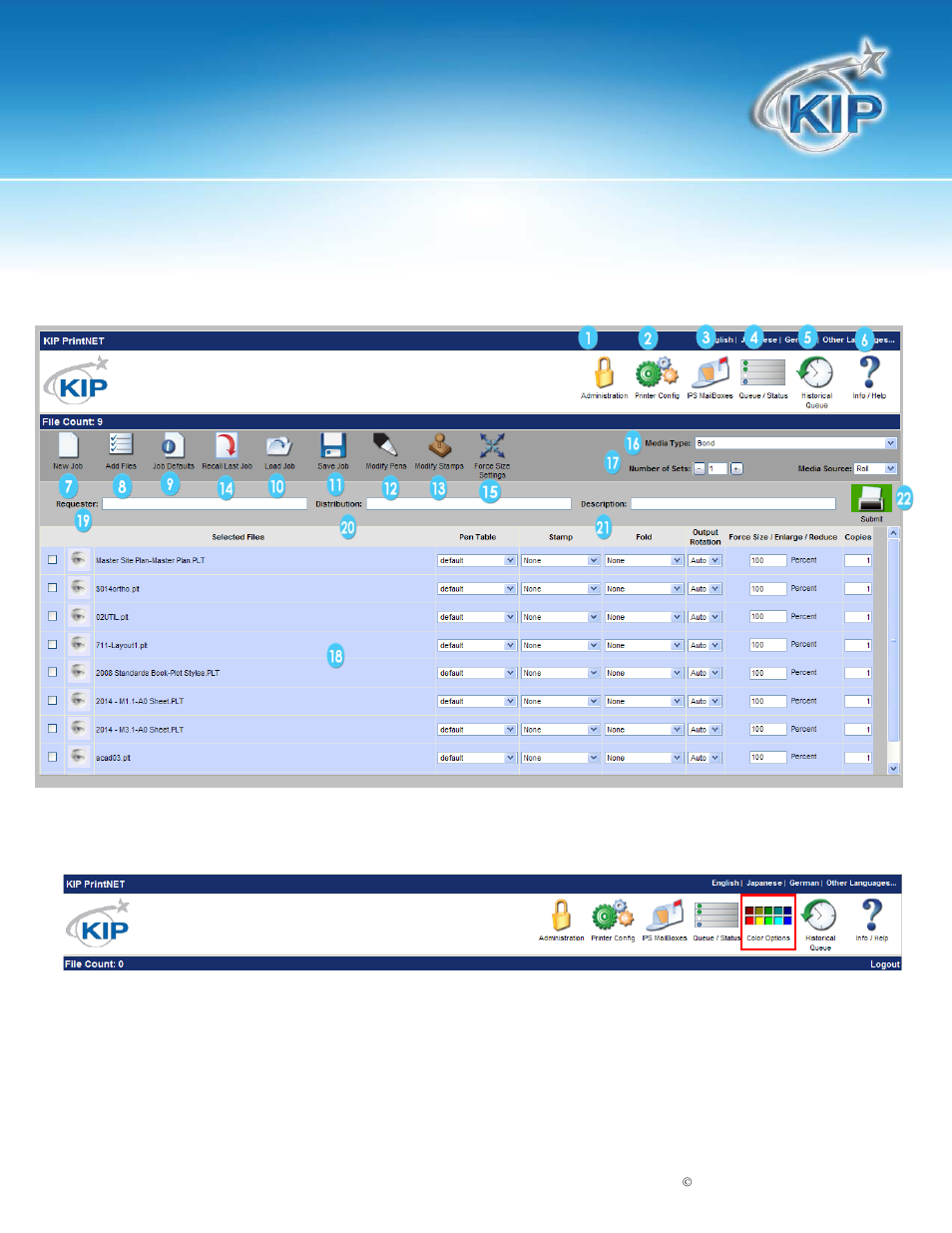Image resolution: width=952 pixels, height=1233 pixels.
Task: Click the 2008 Standards Book-Plot Styles.PLT filename
Action: pos(158,673)
